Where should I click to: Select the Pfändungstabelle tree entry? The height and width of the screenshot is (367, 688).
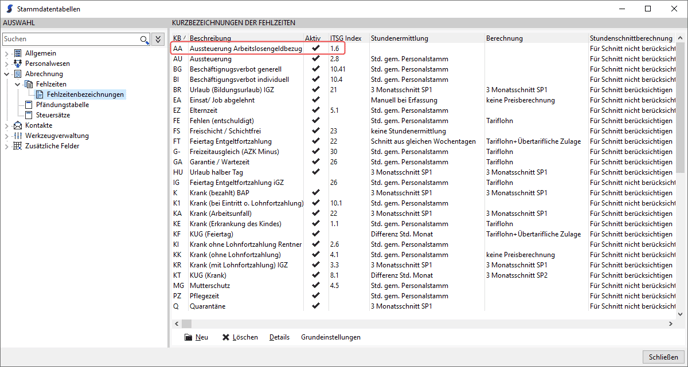click(x=62, y=104)
